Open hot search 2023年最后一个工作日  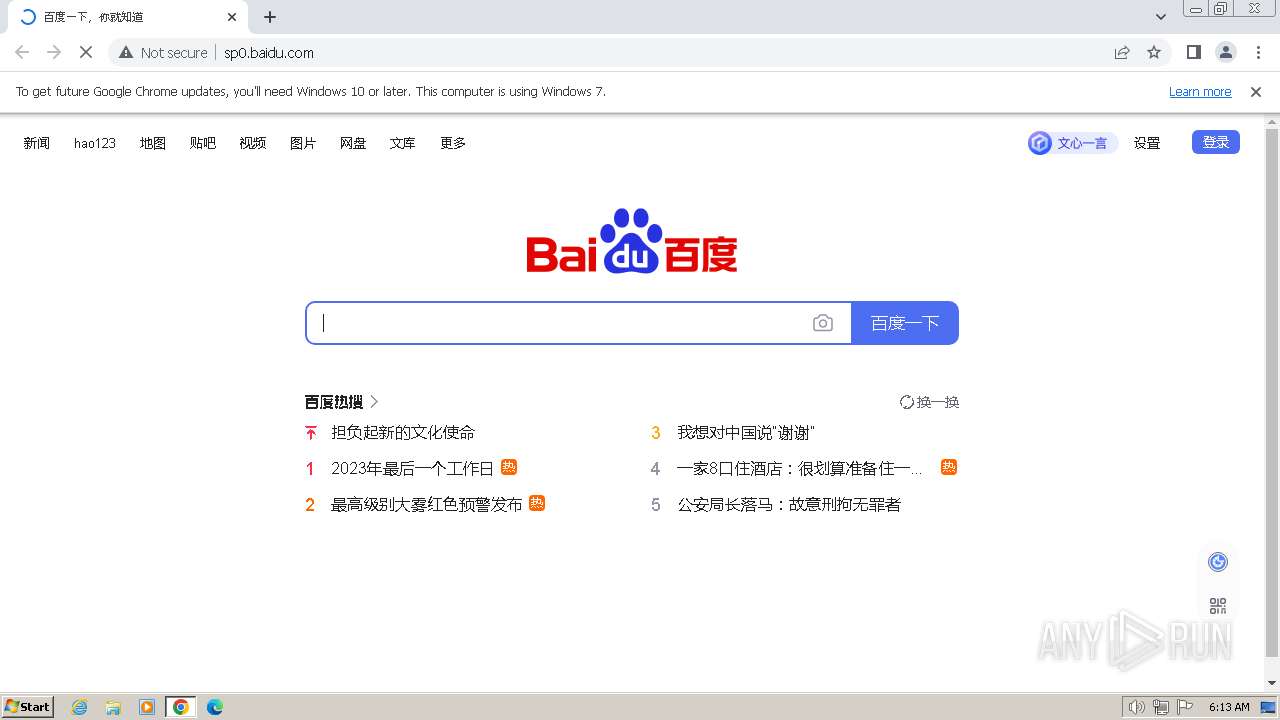[412, 468]
